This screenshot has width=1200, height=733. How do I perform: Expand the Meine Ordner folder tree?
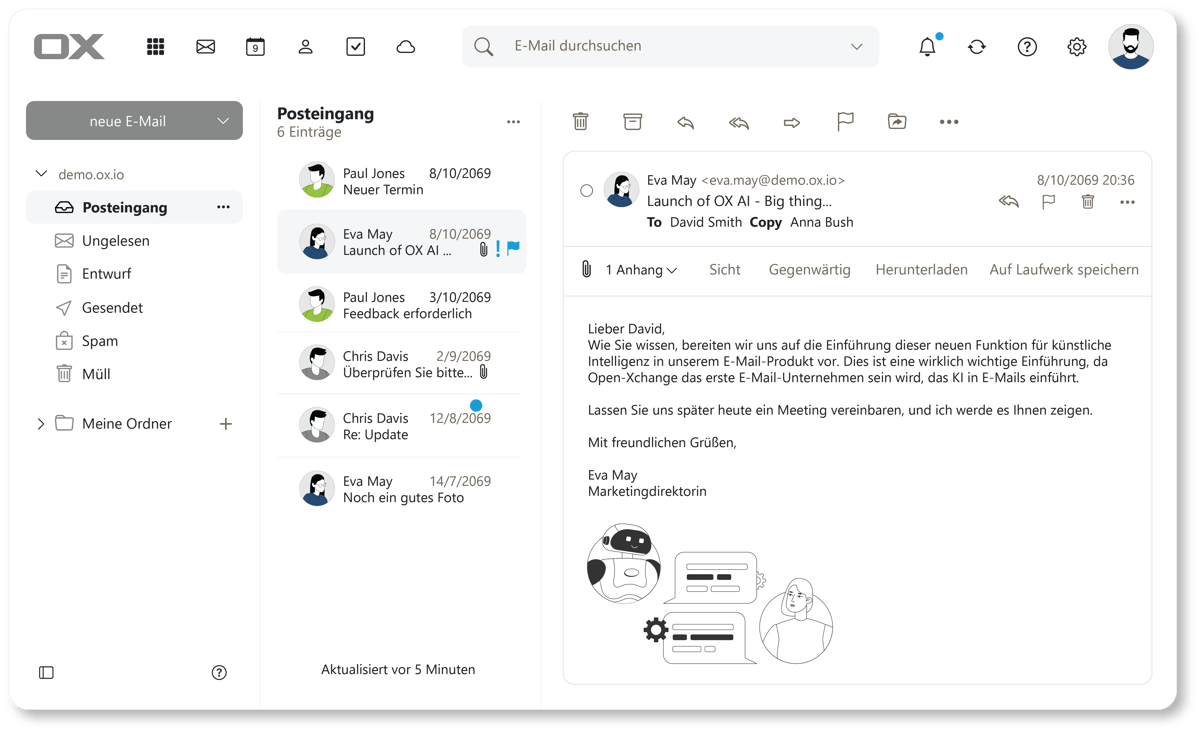click(x=41, y=424)
